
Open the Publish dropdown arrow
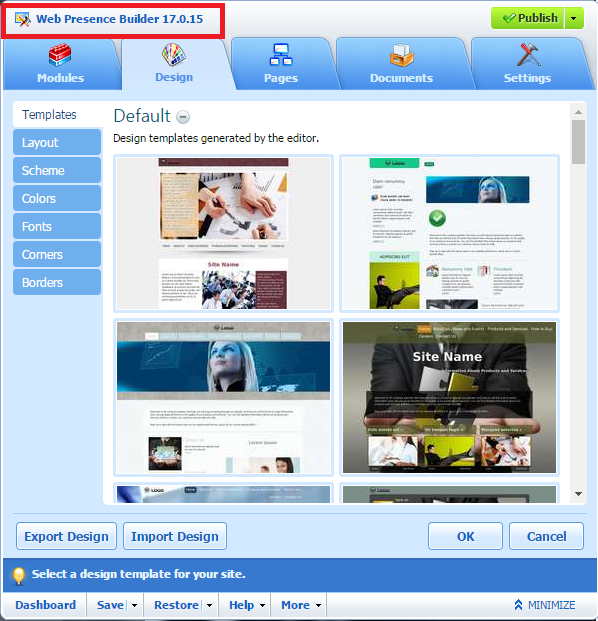[574, 18]
